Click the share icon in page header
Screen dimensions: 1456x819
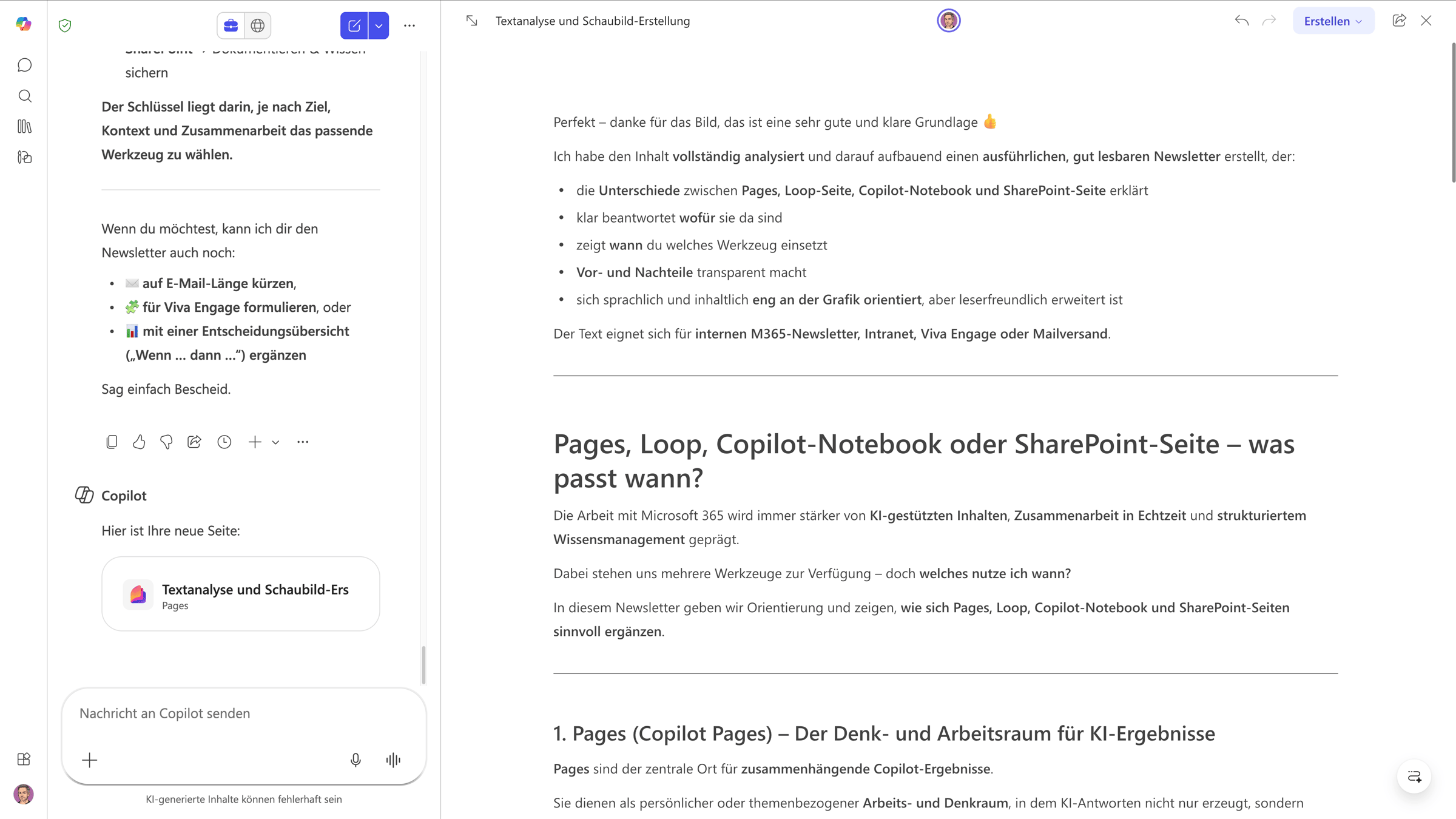[1399, 21]
